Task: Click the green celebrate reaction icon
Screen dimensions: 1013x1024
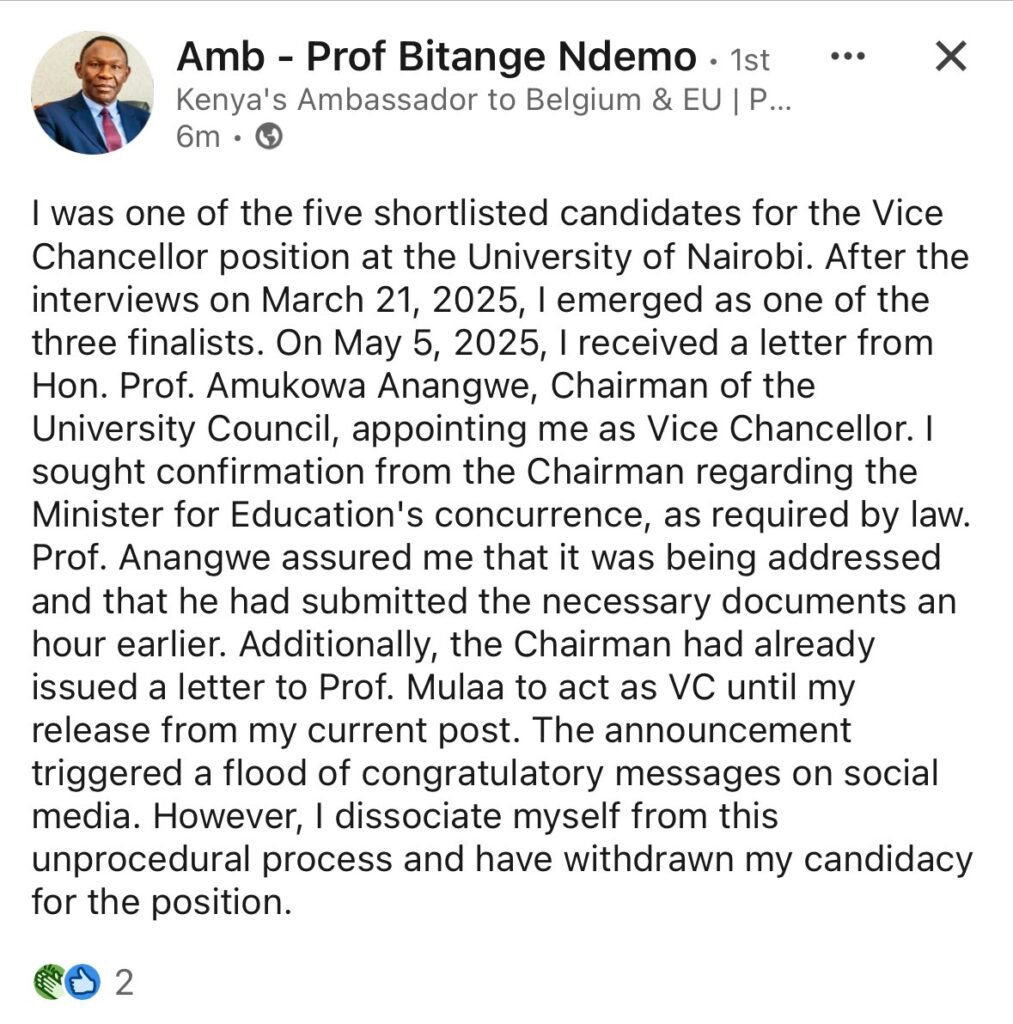Action: click(50, 982)
